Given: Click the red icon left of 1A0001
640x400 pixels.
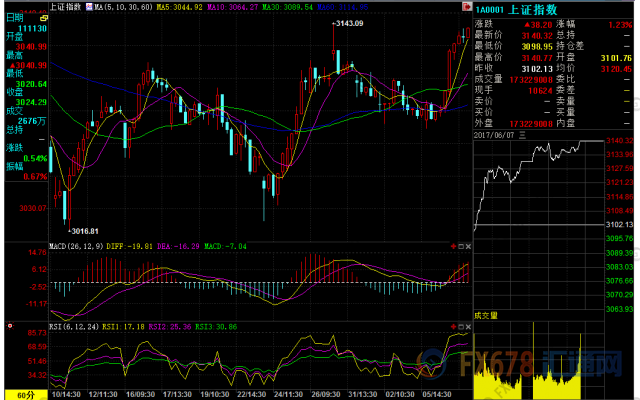Looking at the screenshot, I should pos(466,6).
